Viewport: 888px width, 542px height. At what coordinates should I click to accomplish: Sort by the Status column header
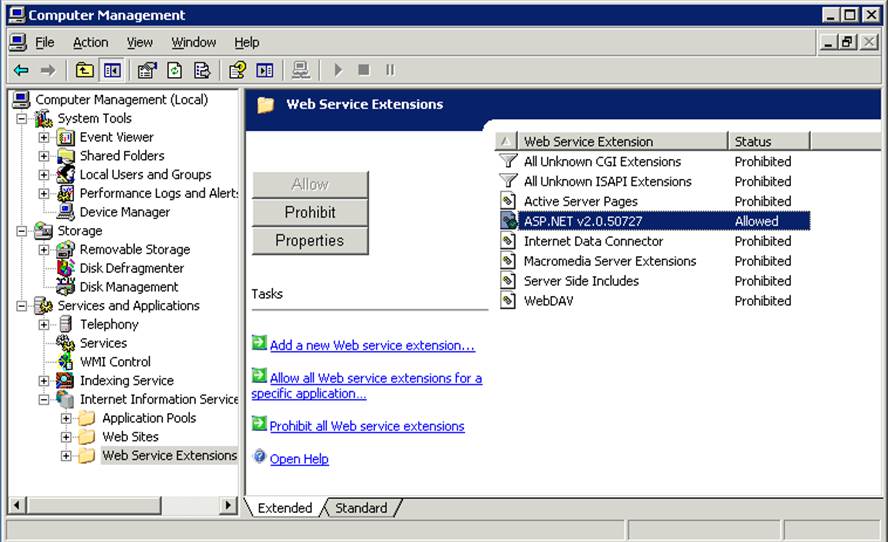point(768,141)
